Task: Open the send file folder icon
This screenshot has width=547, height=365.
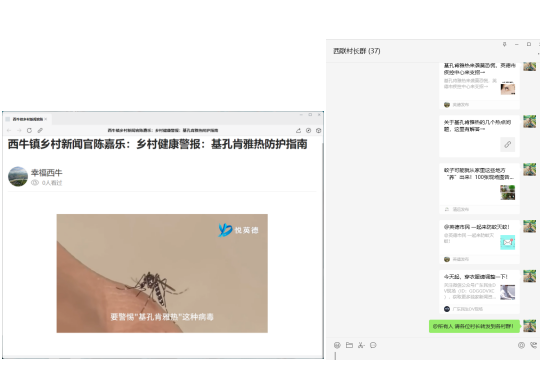Action: [349, 345]
